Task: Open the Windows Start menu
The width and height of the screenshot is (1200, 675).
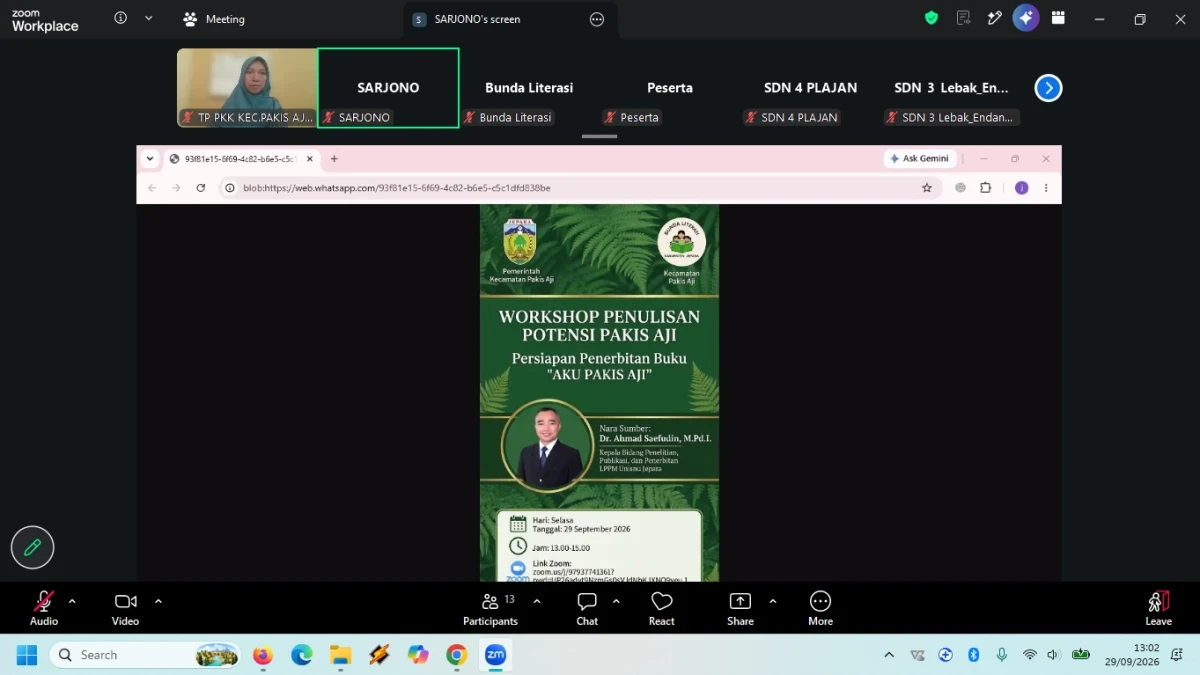Action: [x=27, y=655]
